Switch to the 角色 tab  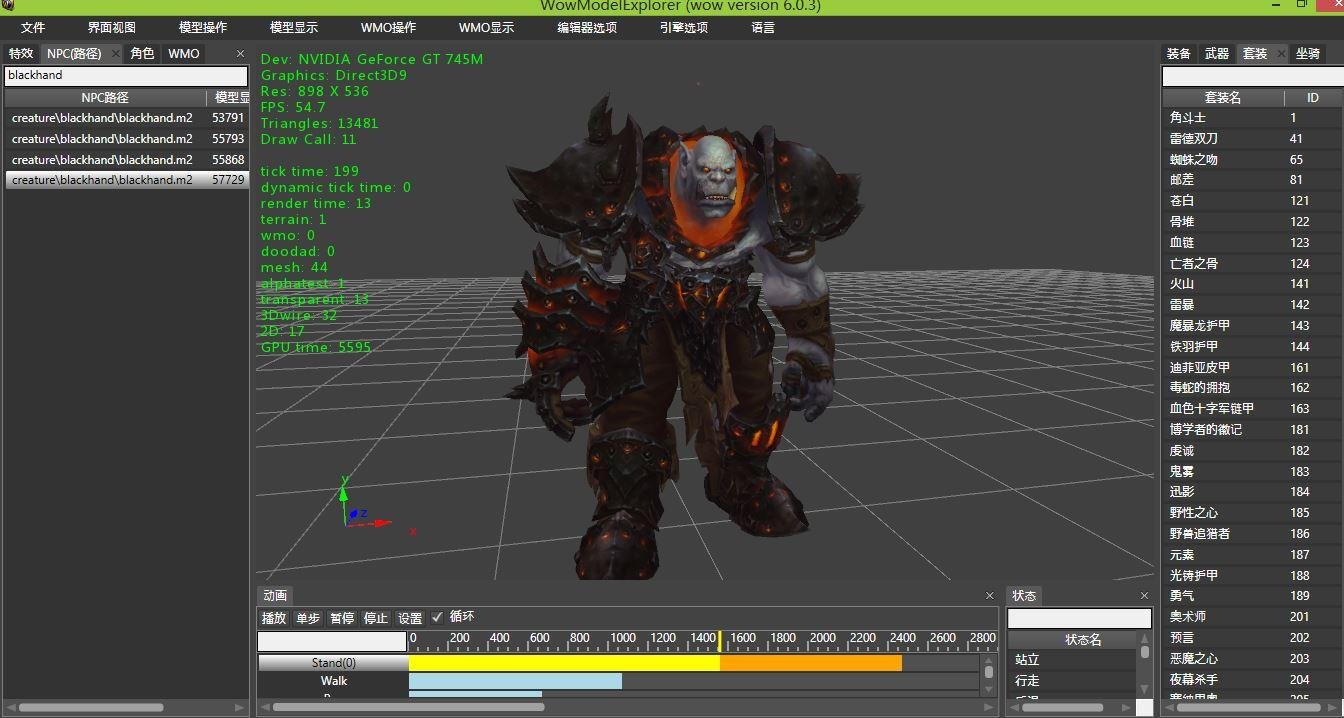click(x=142, y=54)
